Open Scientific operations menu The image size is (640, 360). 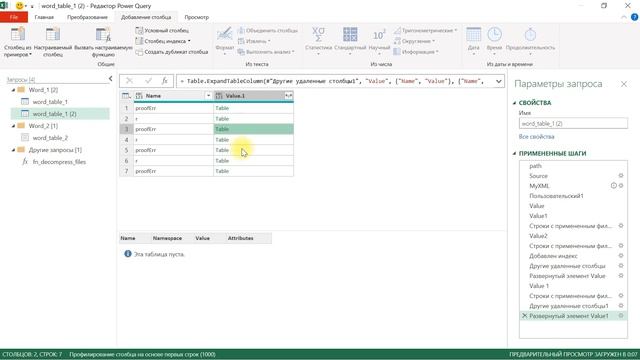[379, 42]
